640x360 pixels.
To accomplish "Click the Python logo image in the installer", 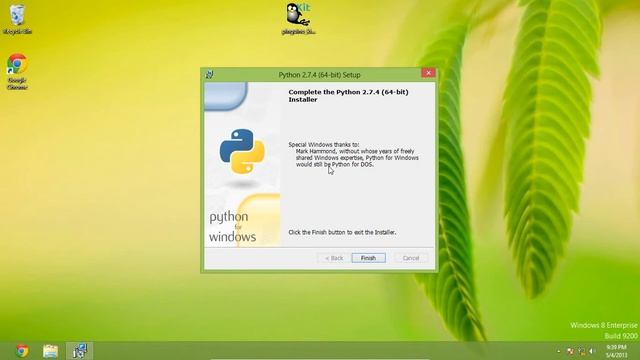I will click(242, 151).
